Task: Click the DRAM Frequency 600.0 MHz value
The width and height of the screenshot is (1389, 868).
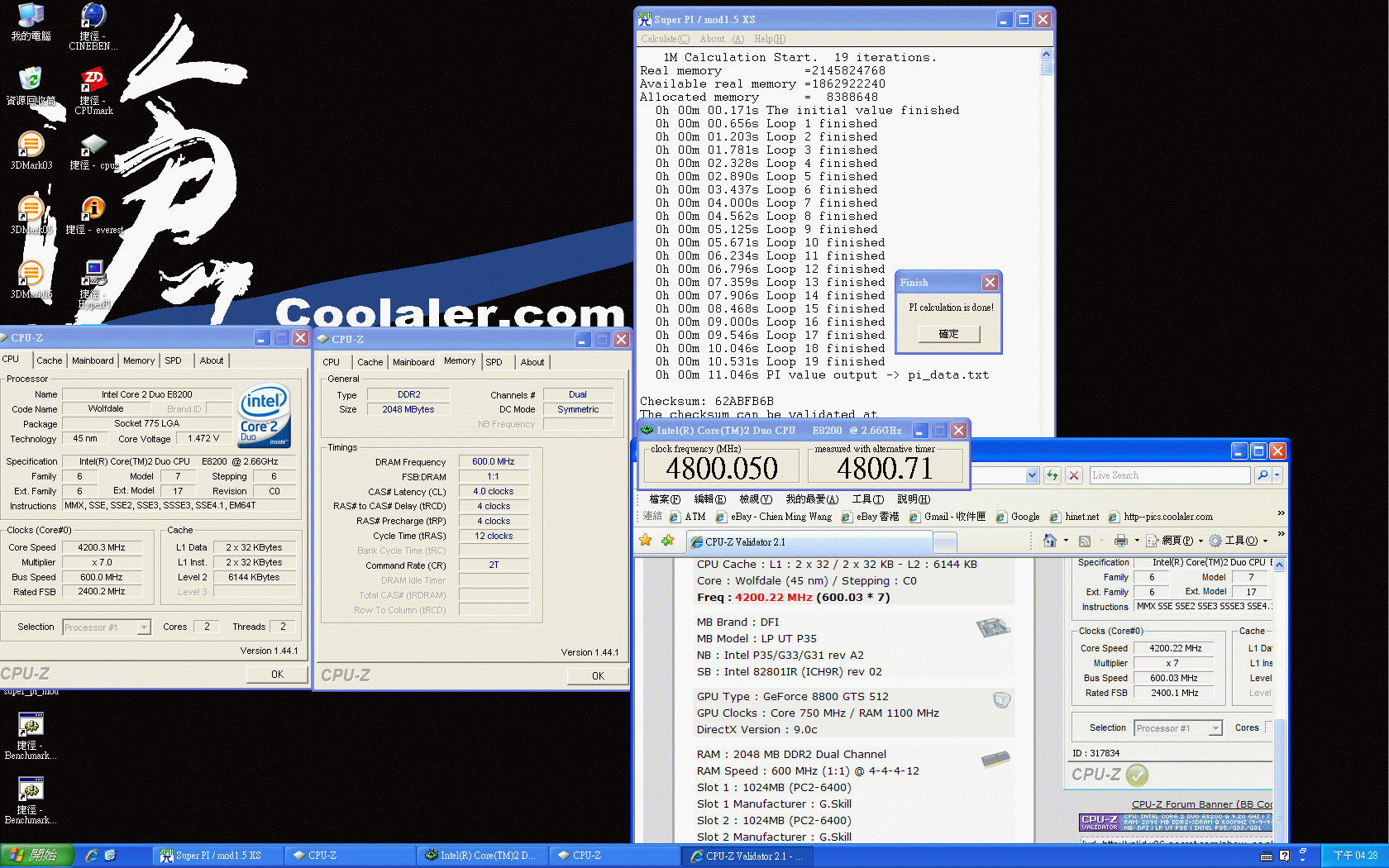Action: tap(494, 461)
